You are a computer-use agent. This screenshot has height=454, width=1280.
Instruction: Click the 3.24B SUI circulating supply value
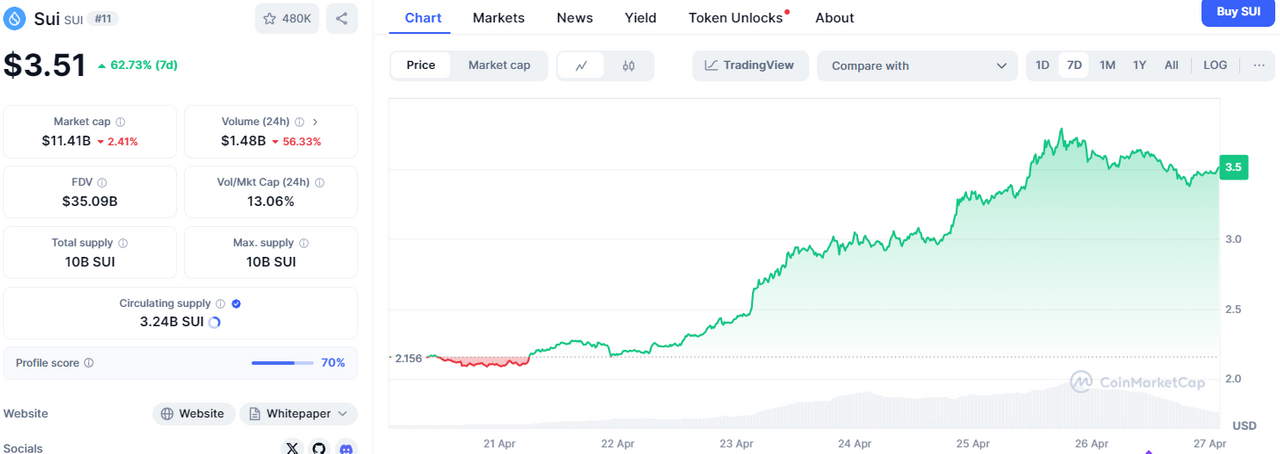point(172,322)
